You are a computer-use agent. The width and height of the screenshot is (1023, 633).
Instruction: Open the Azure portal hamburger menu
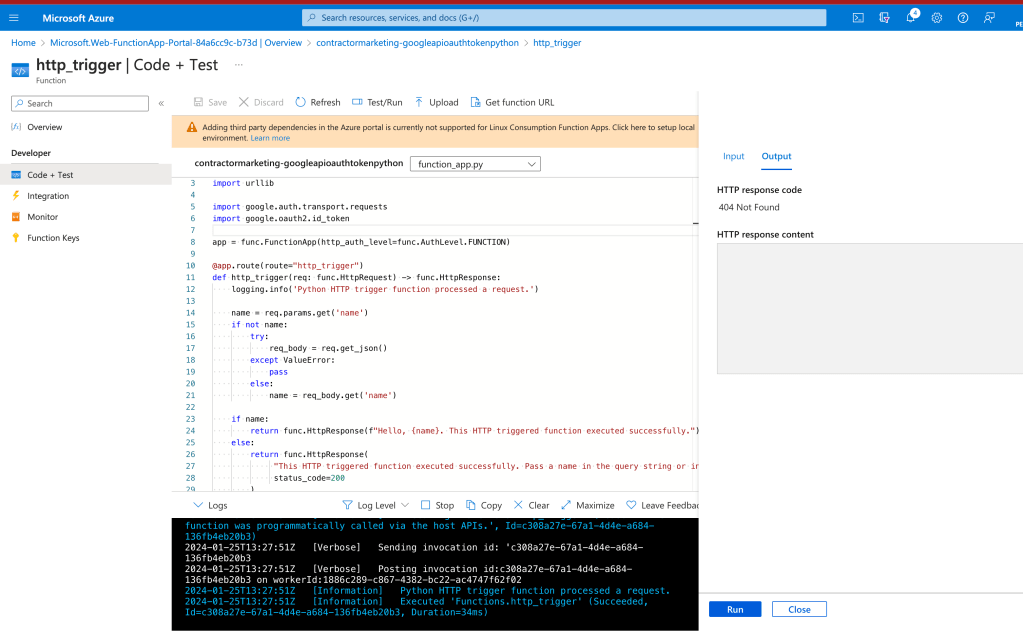(x=14, y=18)
